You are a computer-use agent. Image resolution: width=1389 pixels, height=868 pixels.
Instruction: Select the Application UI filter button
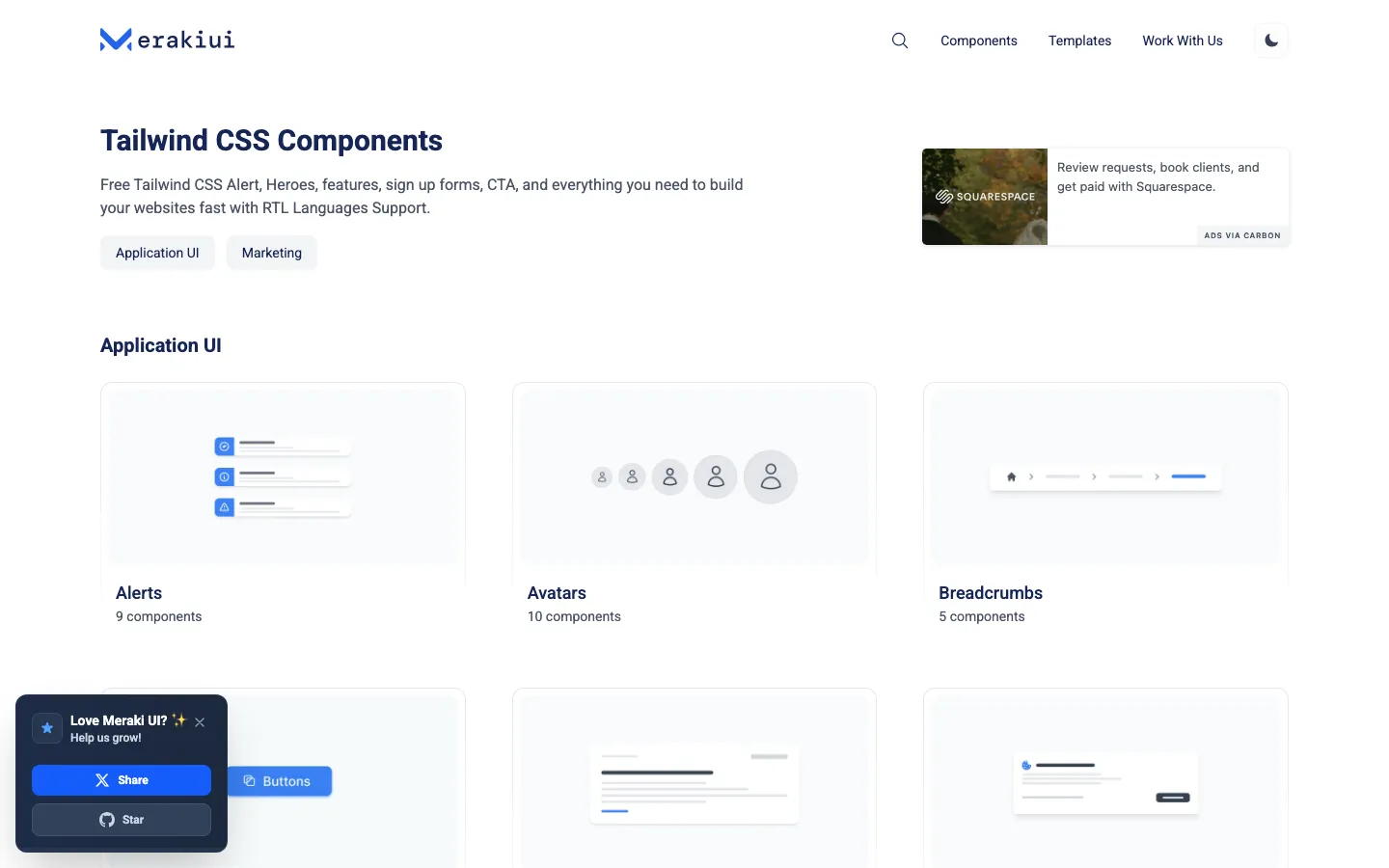(x=157, y=253)
